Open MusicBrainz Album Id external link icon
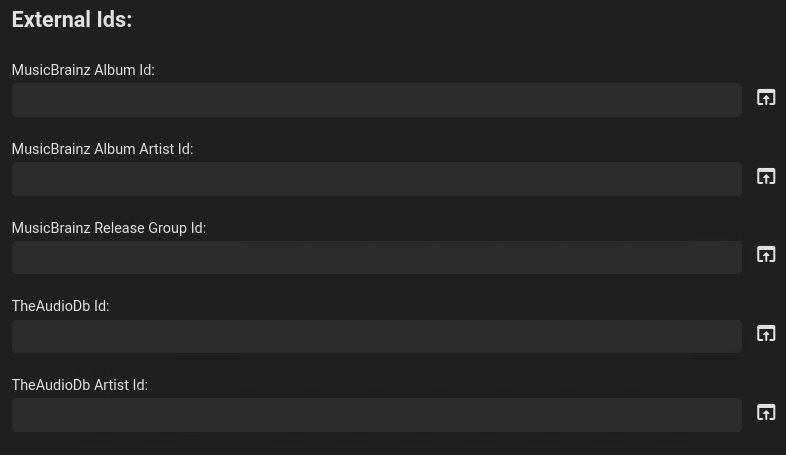Image resolution: width=786 pixels, height=455 pixels. (x=766, y=98)
